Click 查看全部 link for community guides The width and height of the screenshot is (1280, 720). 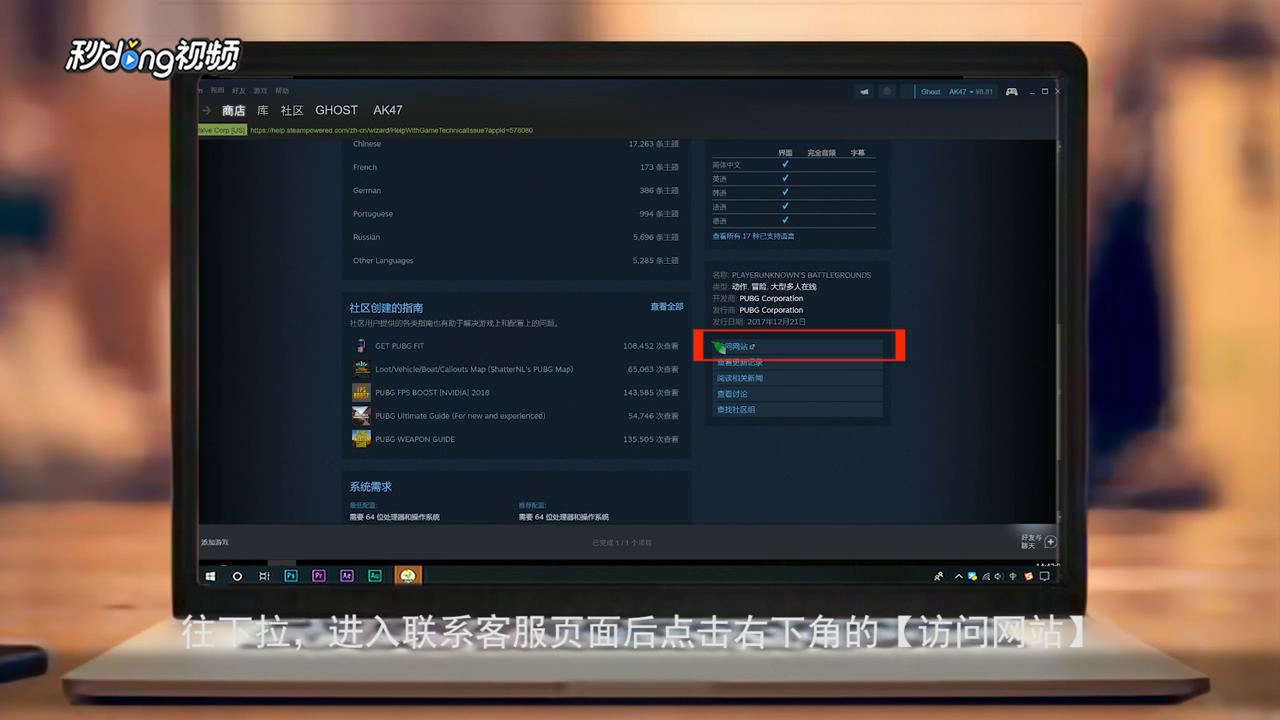(667, 307)
